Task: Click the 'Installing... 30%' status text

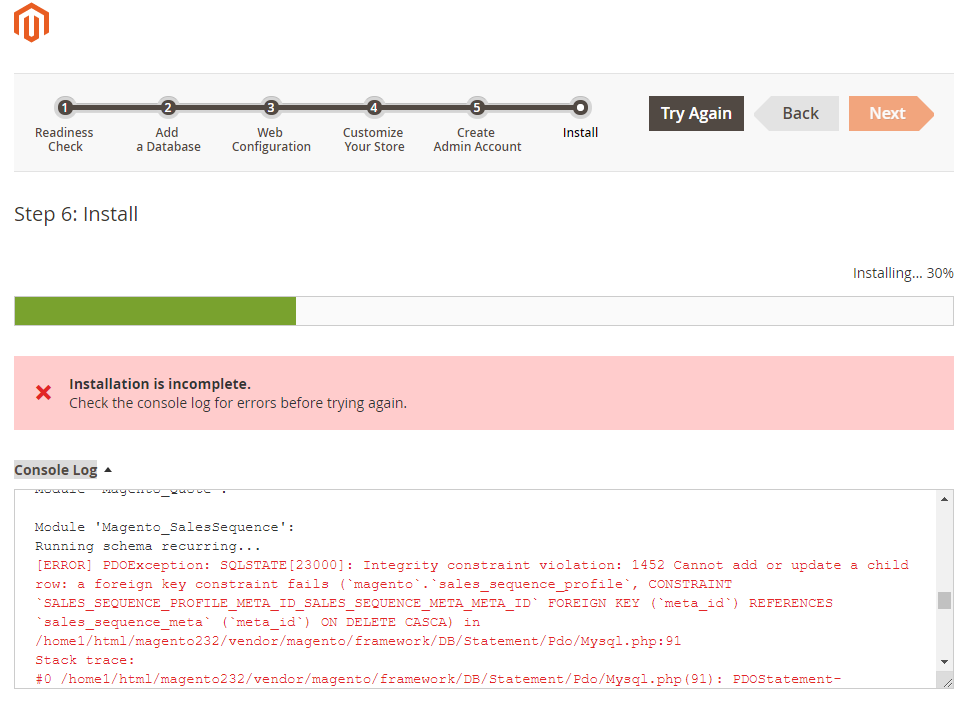Action: coord(903,273)
